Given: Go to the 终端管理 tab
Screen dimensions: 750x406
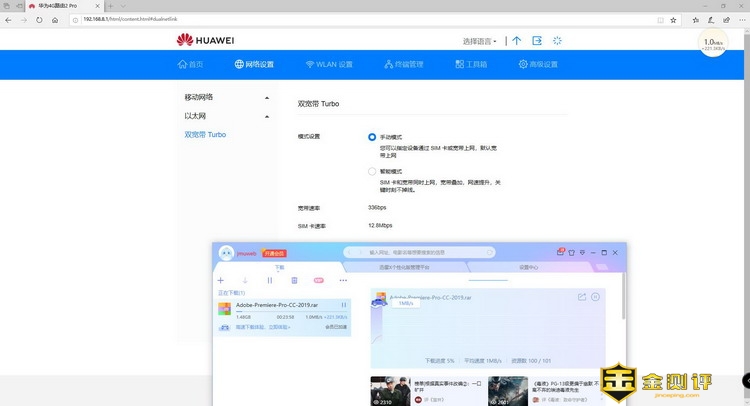Looking at the screenshot, I should [x=403, y=65].
